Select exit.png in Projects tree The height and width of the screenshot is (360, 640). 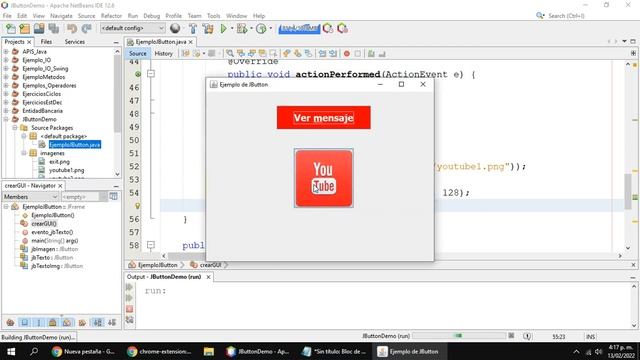click(x=59, y=162)
